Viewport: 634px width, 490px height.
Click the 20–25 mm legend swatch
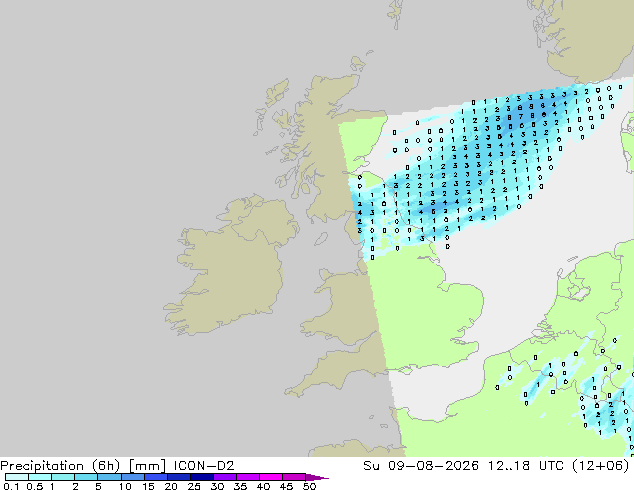pos(178,477)
